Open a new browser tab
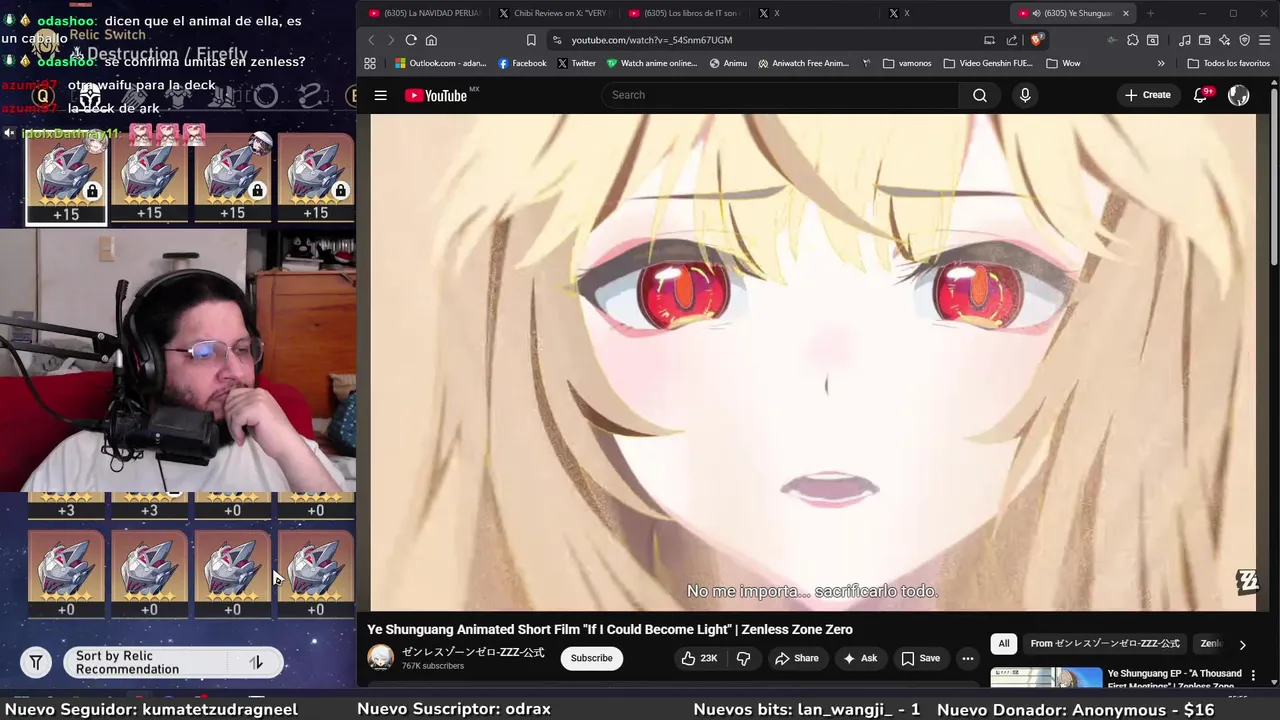Viewport: 1280px width, 720px height. [1150, 13]
